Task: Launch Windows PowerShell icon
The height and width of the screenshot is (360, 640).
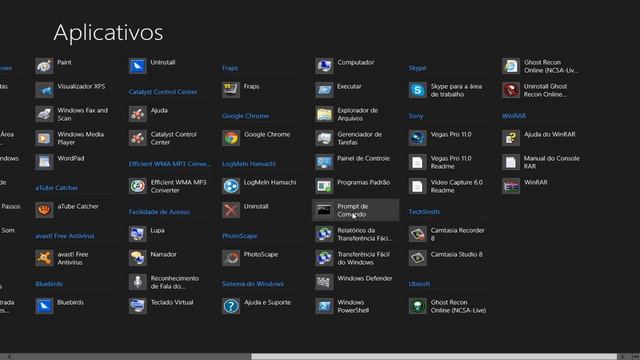Action: pyautogui.click(x=324, y=306)
